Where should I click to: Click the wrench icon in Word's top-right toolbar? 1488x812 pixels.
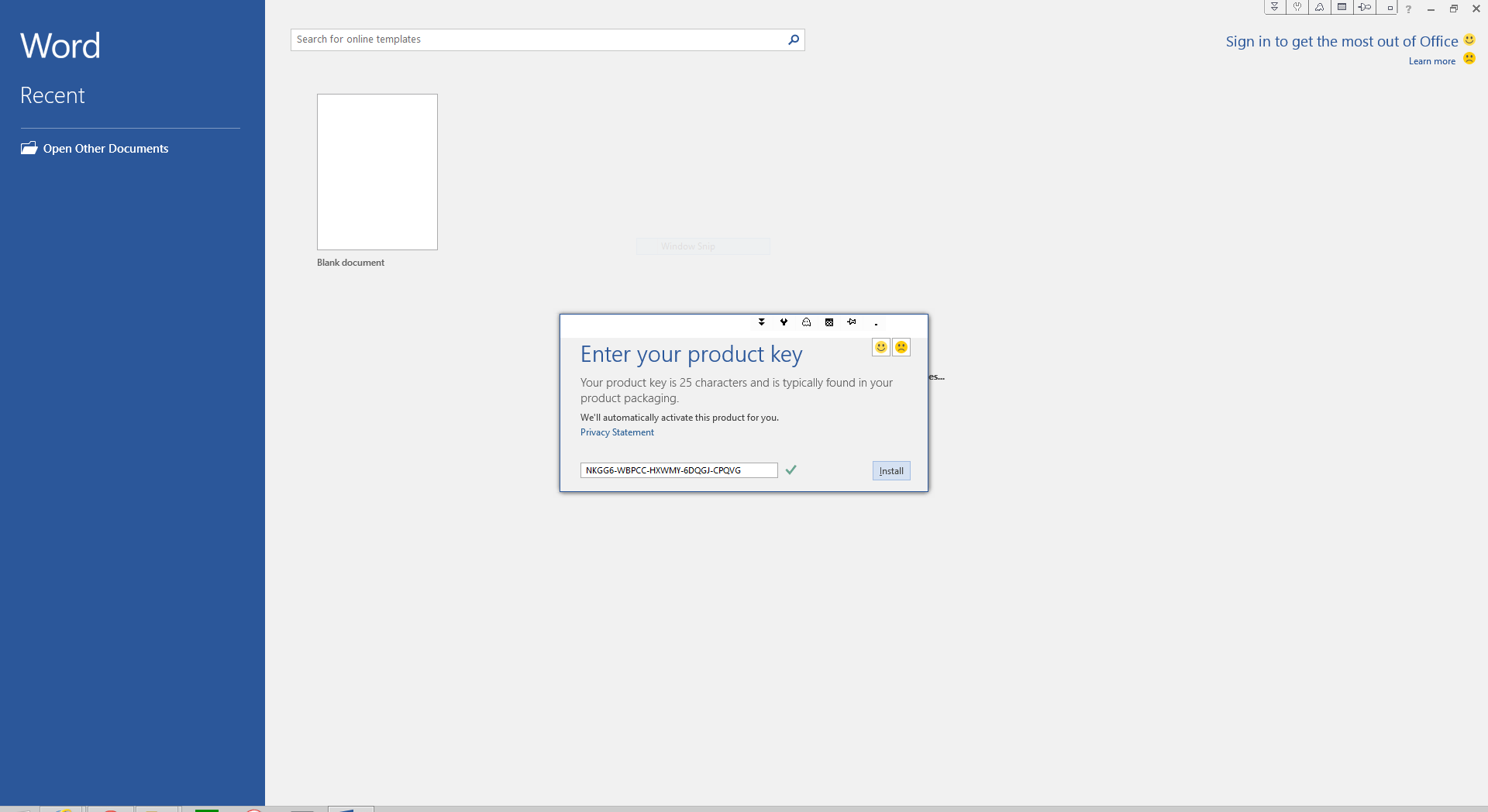coord(1297,7)
